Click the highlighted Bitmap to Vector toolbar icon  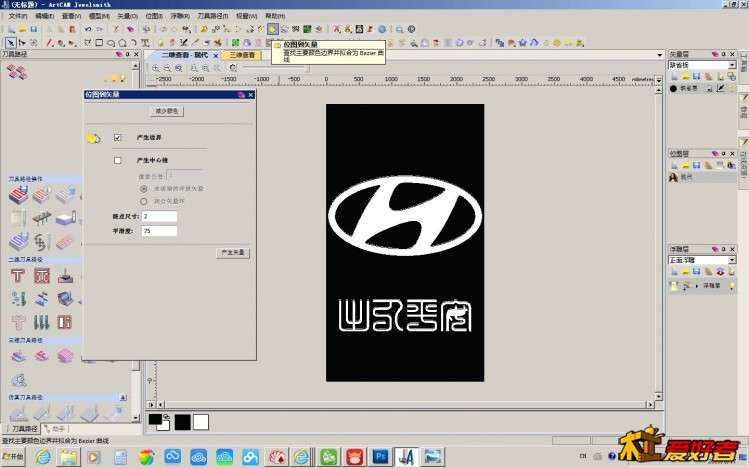[272, 29]
